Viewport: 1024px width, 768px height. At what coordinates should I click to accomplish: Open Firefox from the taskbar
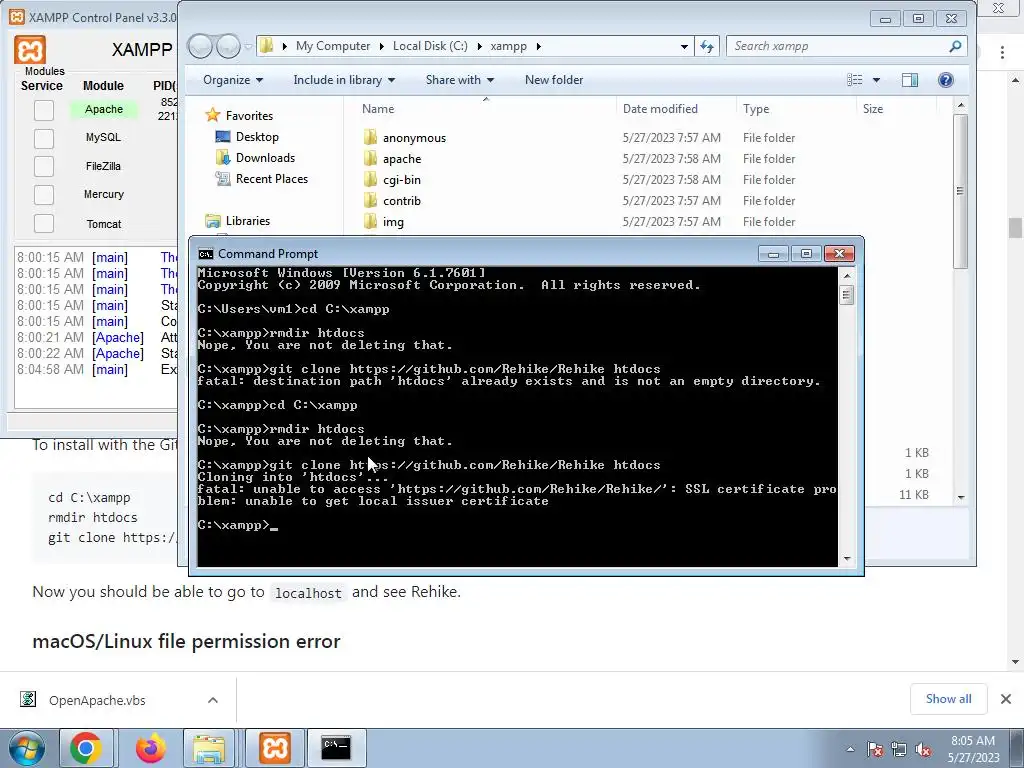tap(150, 748)
